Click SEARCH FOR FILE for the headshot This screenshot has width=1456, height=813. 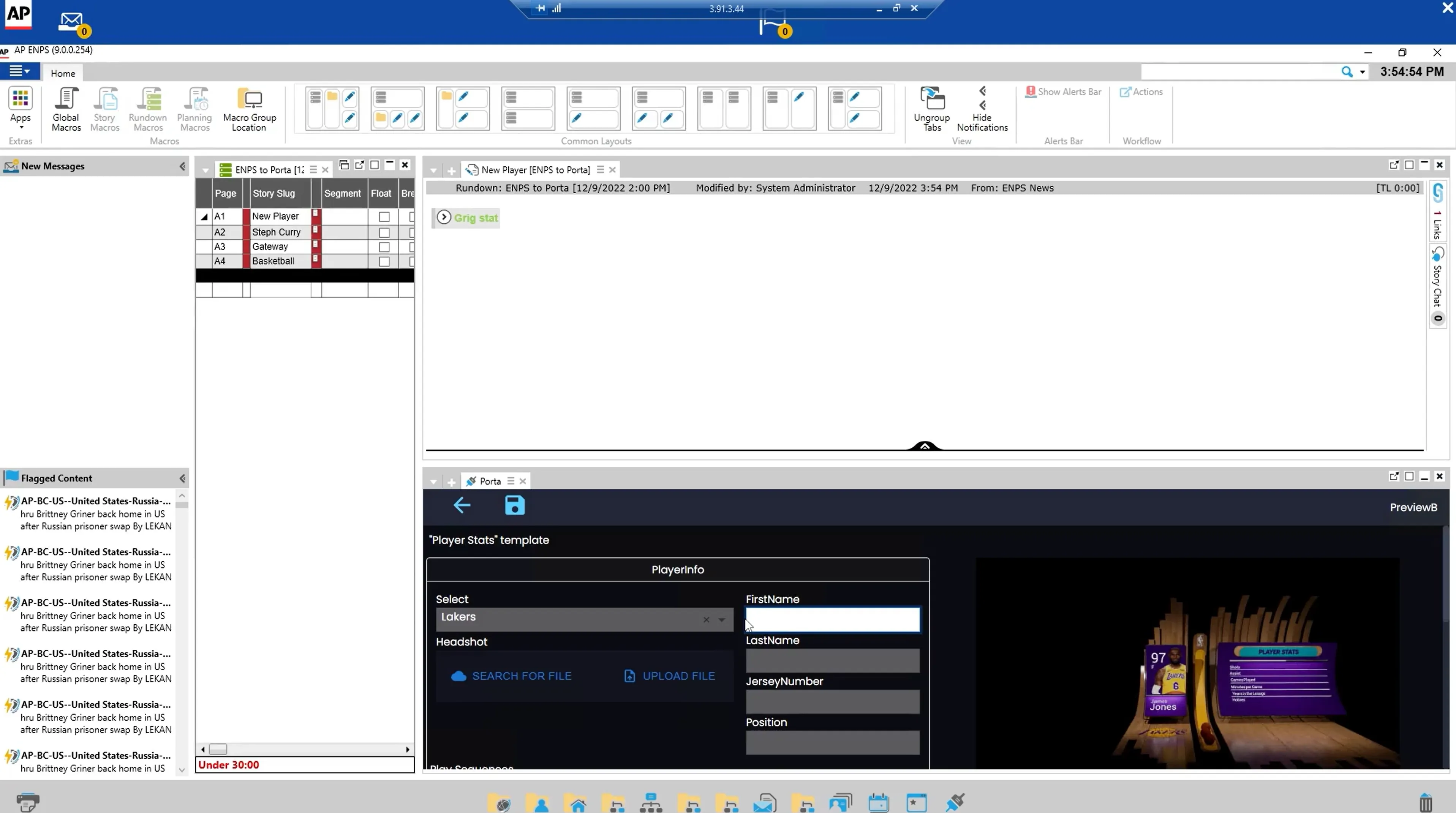coord(512,675)
